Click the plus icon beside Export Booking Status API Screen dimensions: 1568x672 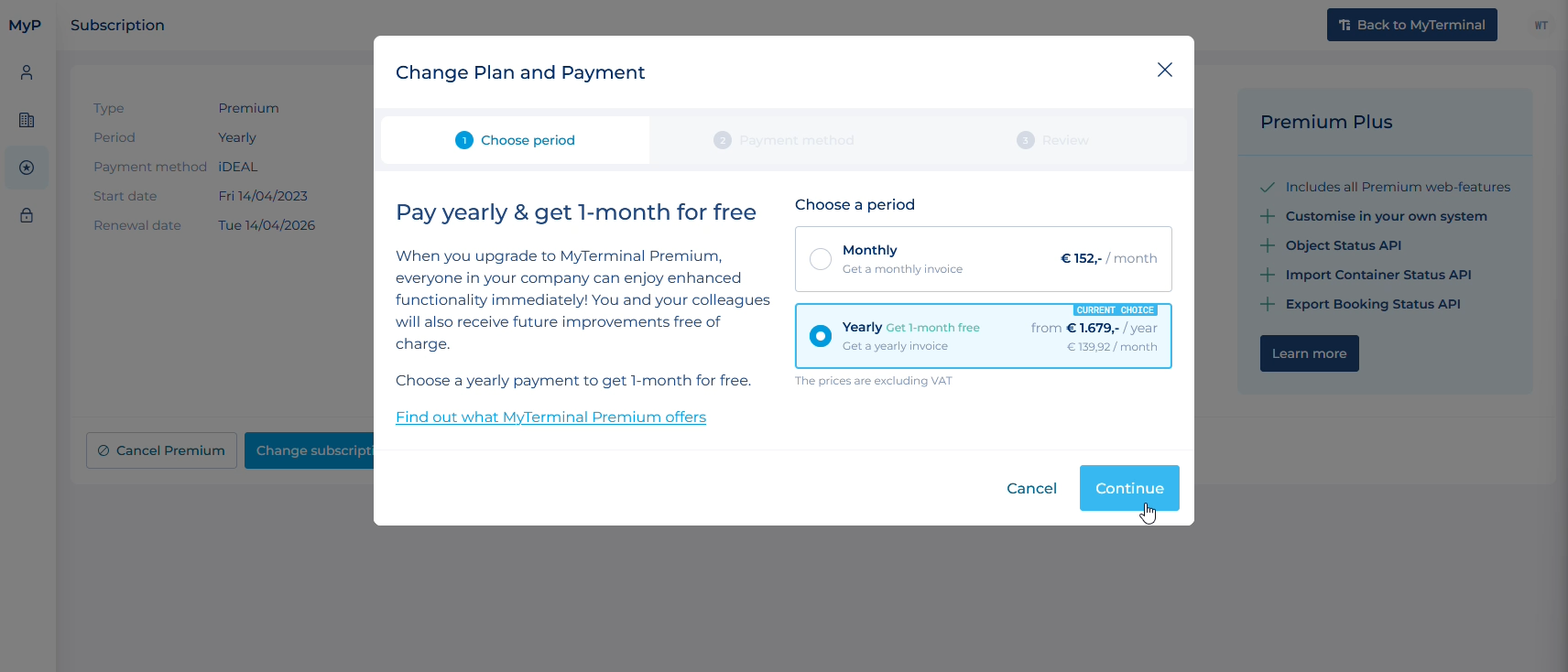(1268, 304)
